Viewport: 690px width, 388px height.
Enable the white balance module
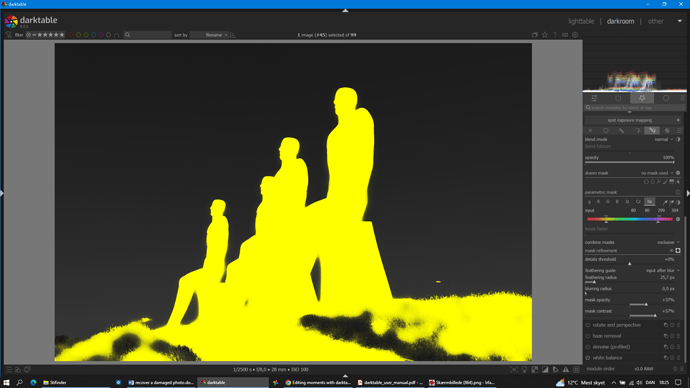[588, 358]
